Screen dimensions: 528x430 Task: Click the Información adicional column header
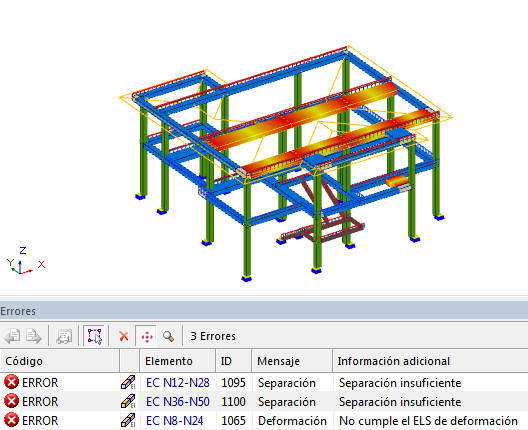[430, 361]
